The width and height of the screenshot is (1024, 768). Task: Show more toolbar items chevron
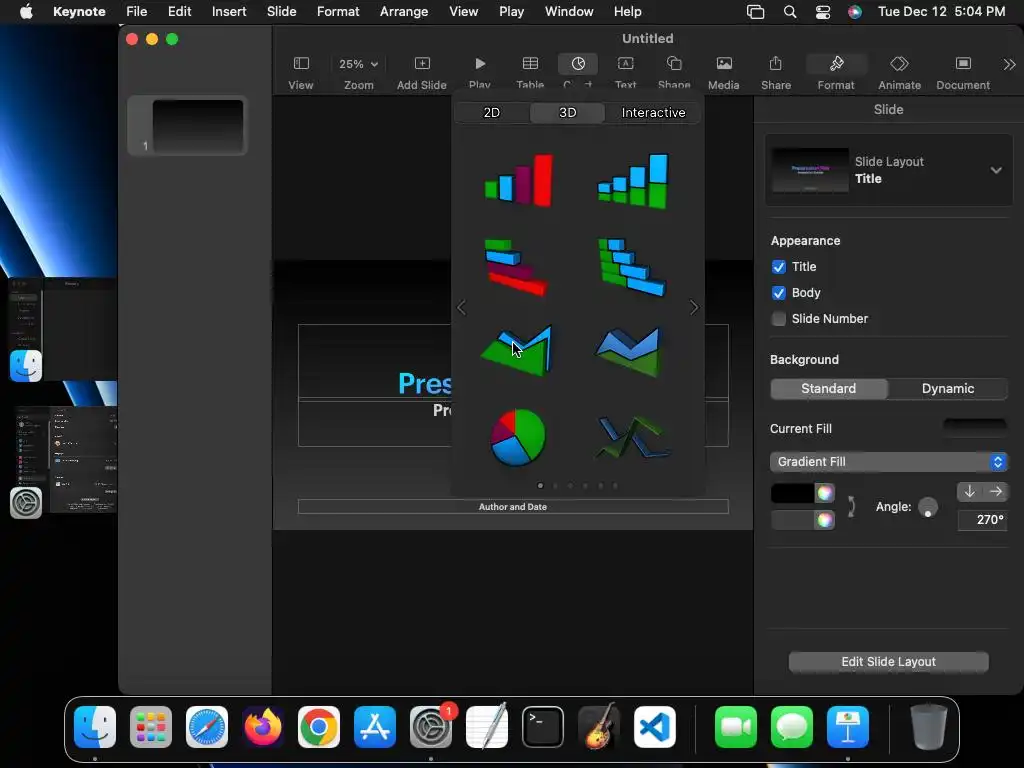(x=1010, y=64)
